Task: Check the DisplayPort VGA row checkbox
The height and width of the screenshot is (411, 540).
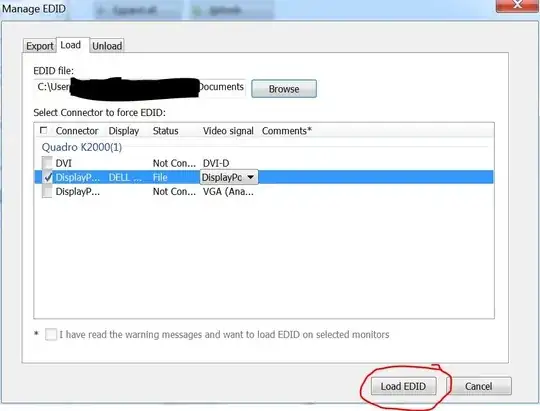Action: [x=47, y=192]
